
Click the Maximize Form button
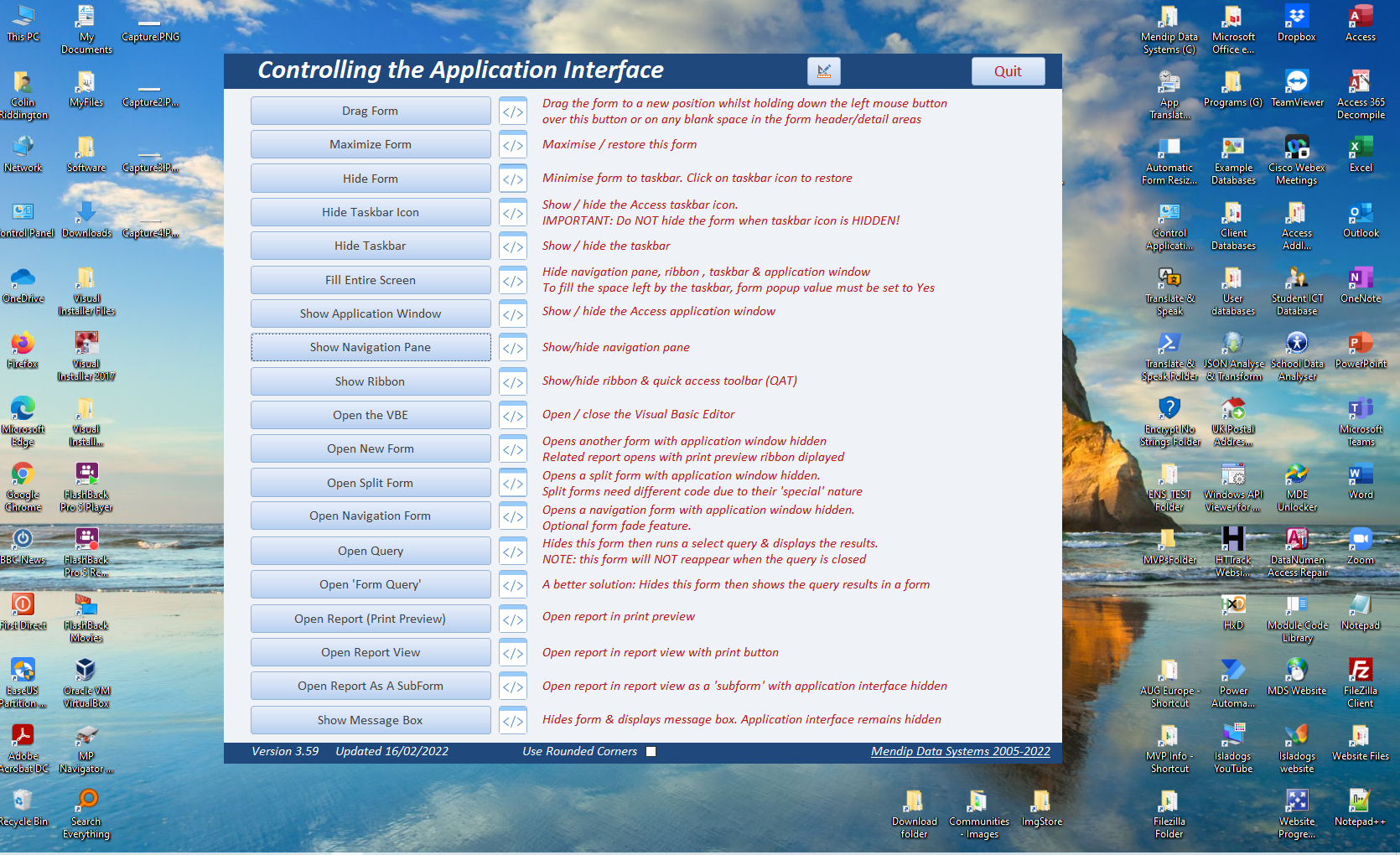[x=371, y=144]
